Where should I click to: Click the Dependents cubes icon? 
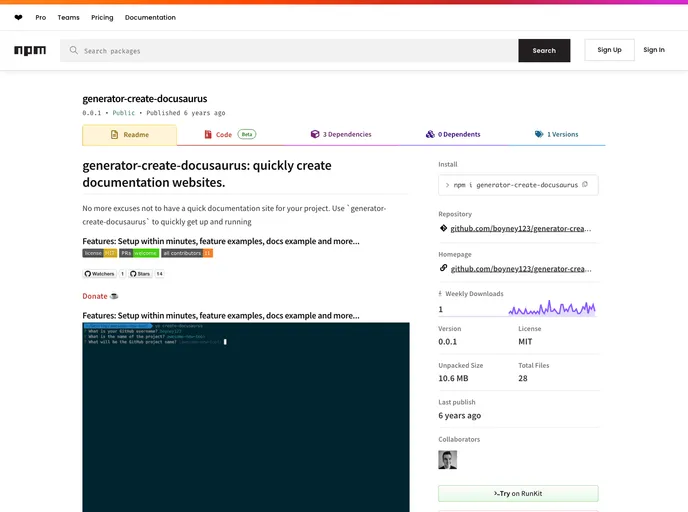click(430, 134)
